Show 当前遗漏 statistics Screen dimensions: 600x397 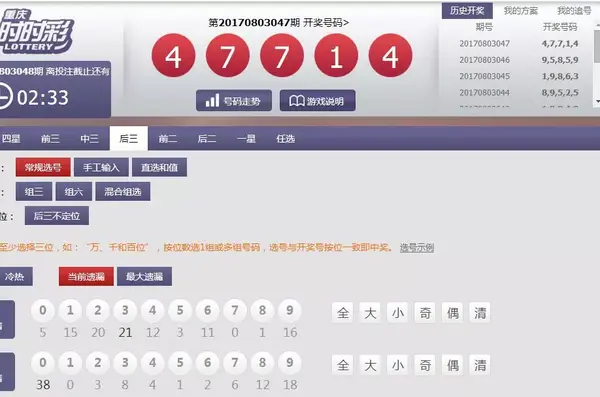(x=86, y=276)
